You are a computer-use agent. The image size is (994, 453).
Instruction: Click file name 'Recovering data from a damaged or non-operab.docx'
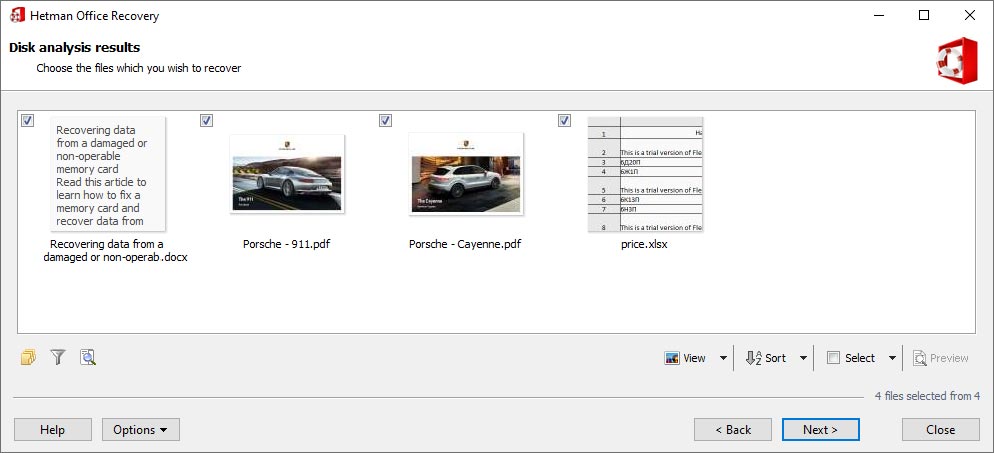click(x=115, y=251)
